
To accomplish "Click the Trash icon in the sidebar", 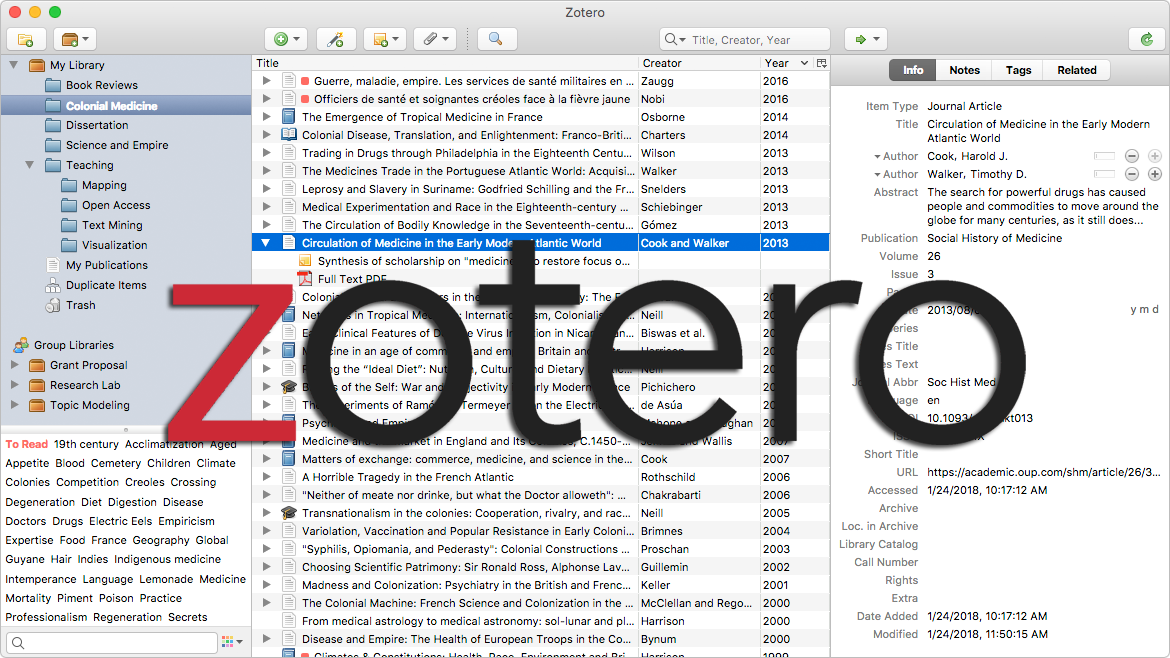I will pos(53,305).
